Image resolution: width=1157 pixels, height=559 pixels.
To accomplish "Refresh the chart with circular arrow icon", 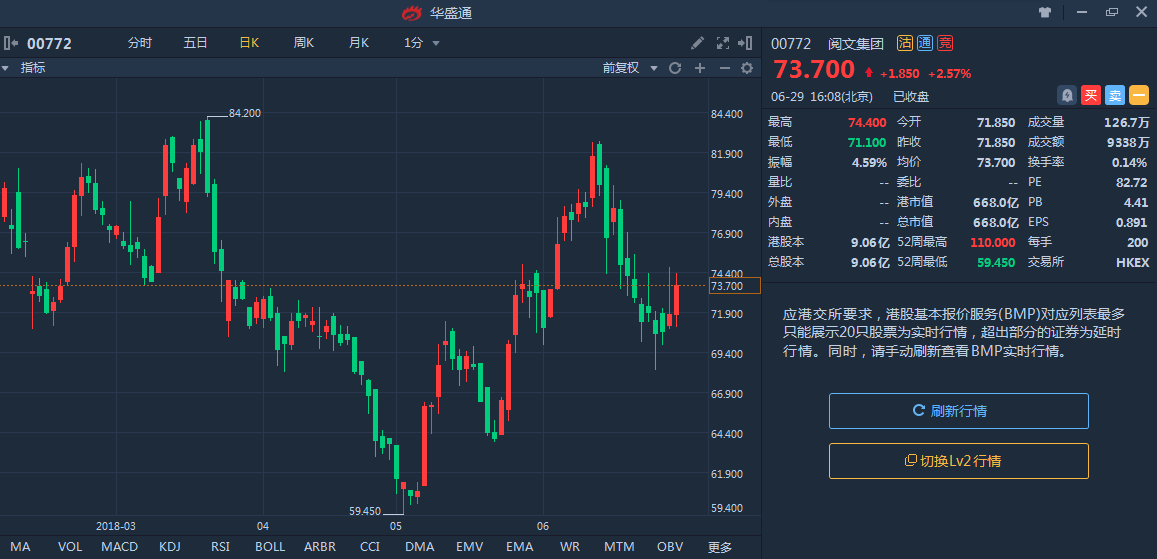I will point(675,68).
